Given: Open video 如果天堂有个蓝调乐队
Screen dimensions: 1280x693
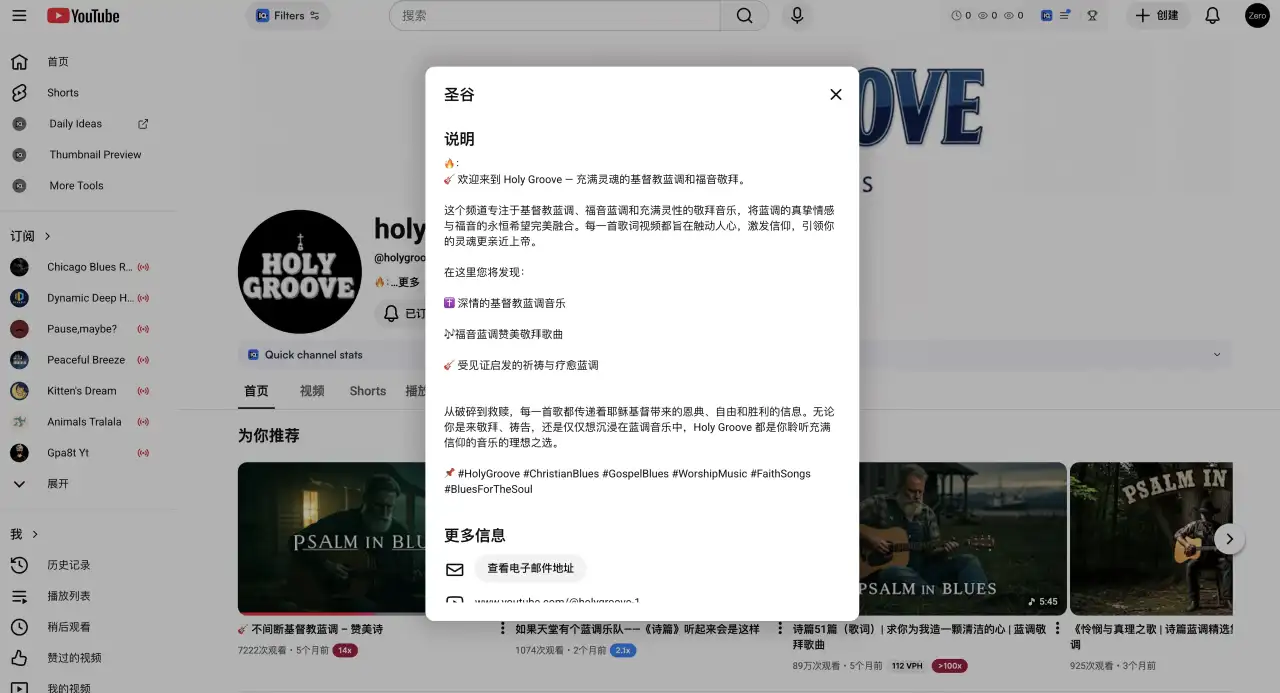Looking at the screenshot, I should (637, 629).
